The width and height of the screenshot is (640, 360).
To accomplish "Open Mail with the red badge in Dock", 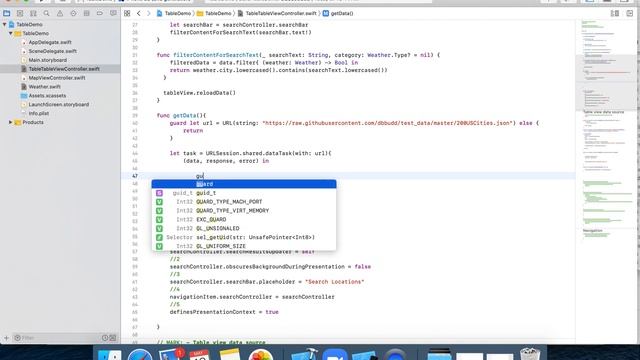I will (171, 354).
